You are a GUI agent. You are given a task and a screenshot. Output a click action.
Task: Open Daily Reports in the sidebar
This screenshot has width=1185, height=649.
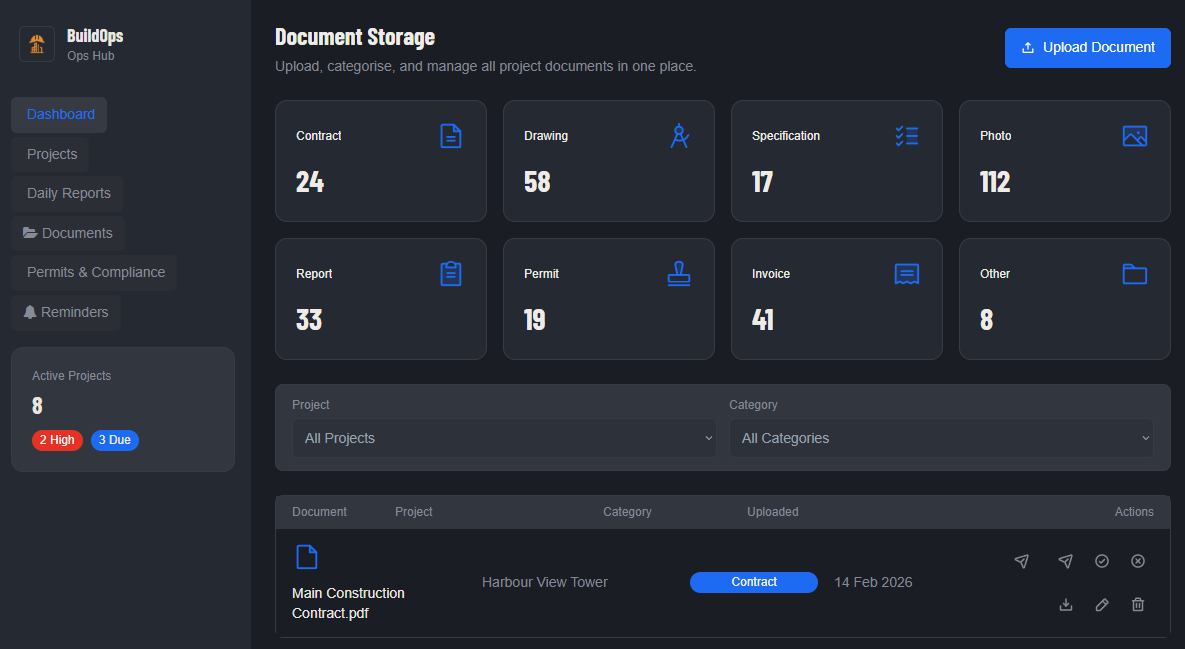(67, 193)
